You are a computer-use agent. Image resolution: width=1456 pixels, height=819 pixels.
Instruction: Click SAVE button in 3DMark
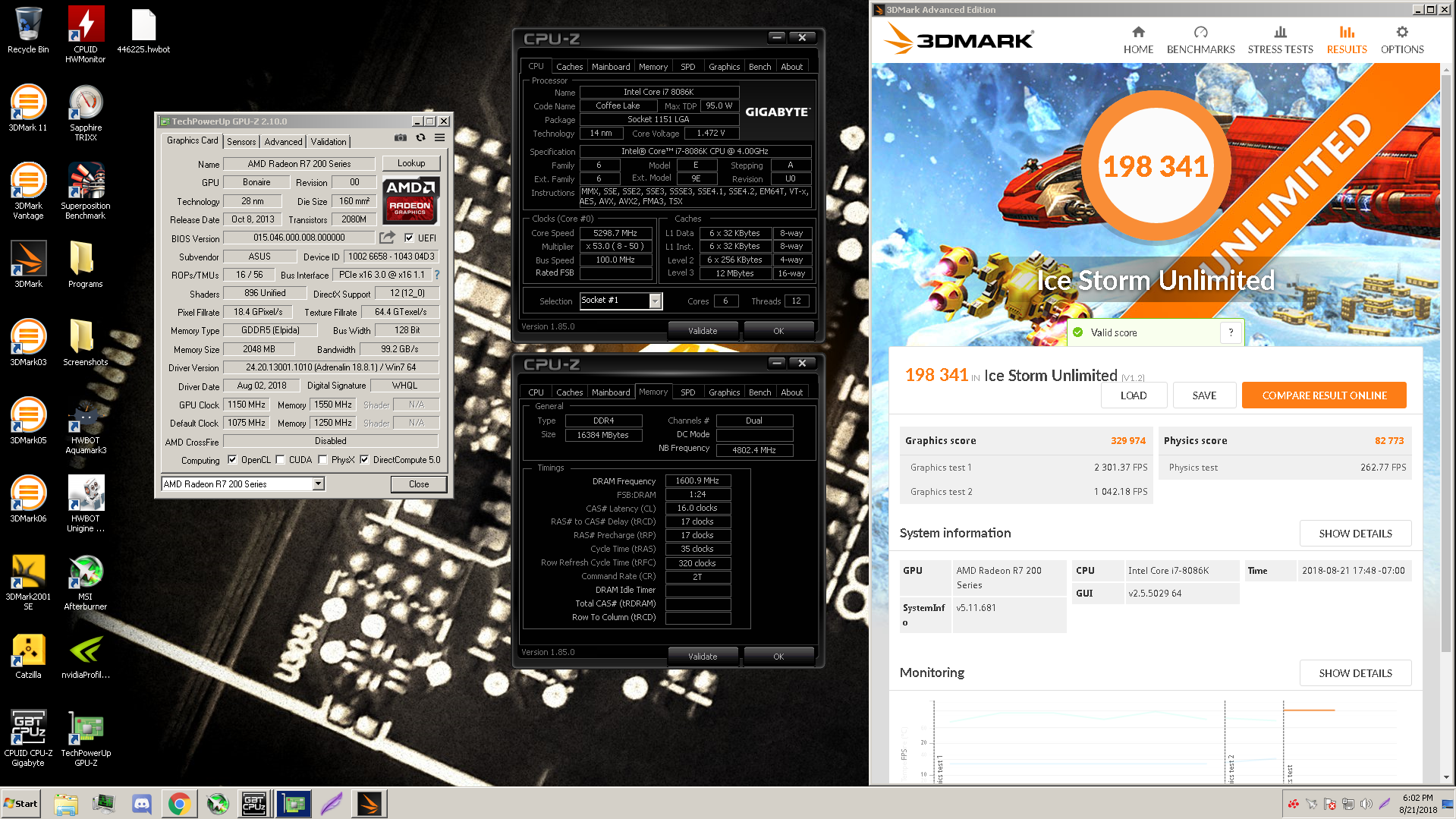point(1204,395)
